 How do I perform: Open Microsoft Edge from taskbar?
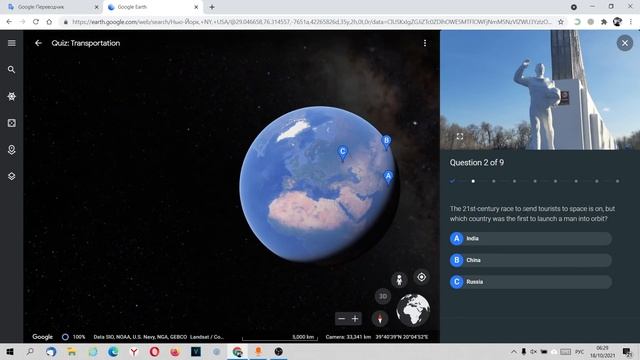pyautogui.click(x=113, y=351)
